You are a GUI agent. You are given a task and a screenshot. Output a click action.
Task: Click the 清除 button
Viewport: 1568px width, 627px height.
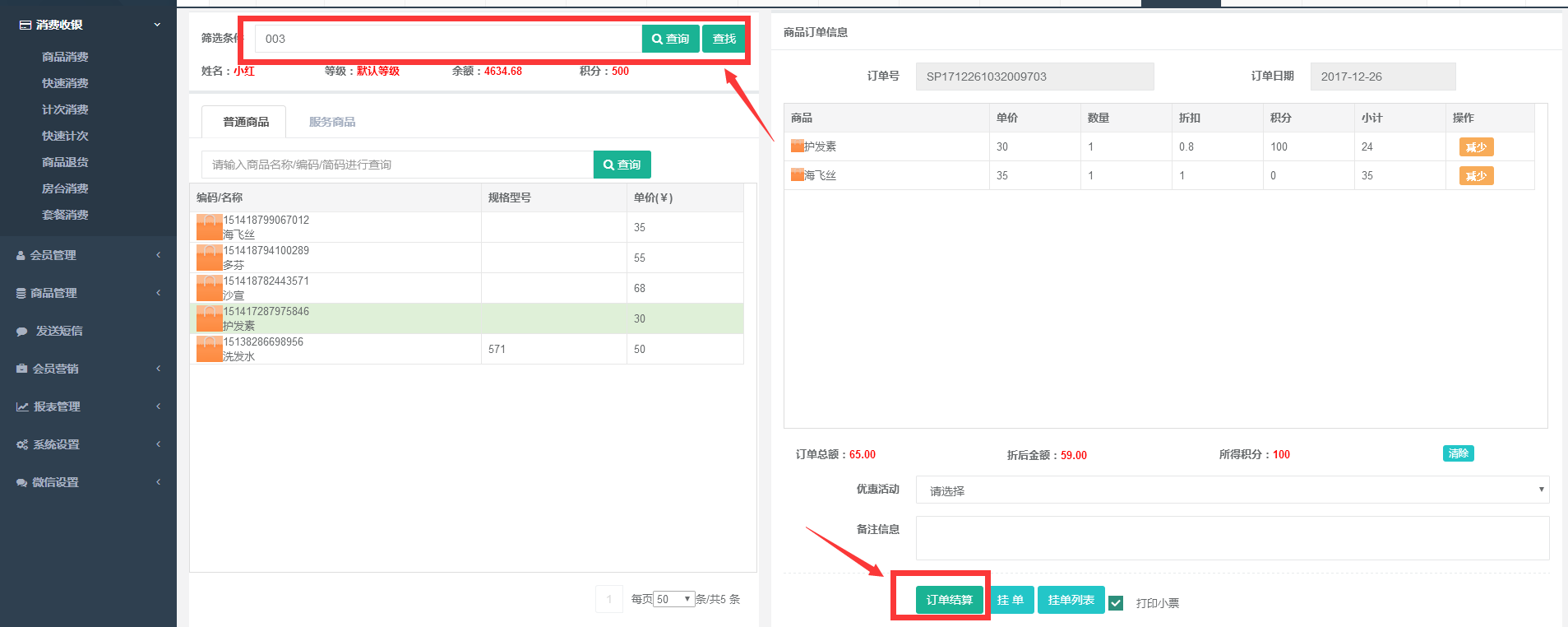(x=1458, y=453)
